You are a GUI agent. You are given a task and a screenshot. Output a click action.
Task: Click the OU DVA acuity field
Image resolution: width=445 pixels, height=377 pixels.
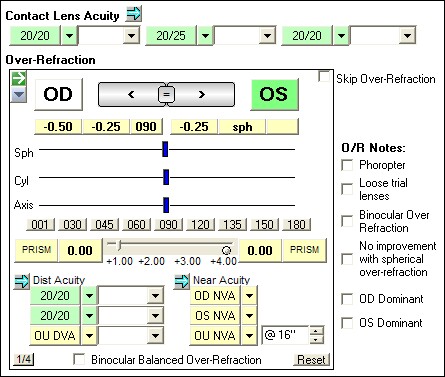55,336
